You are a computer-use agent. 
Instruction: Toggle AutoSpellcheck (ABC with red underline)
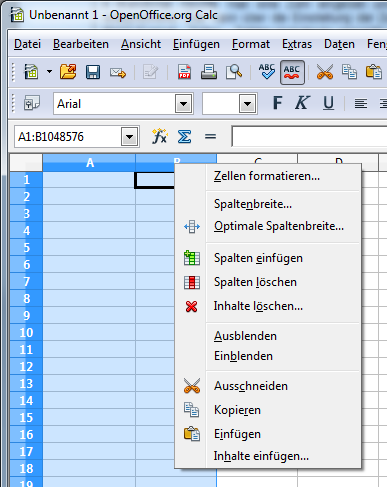[x=292, y=72]
